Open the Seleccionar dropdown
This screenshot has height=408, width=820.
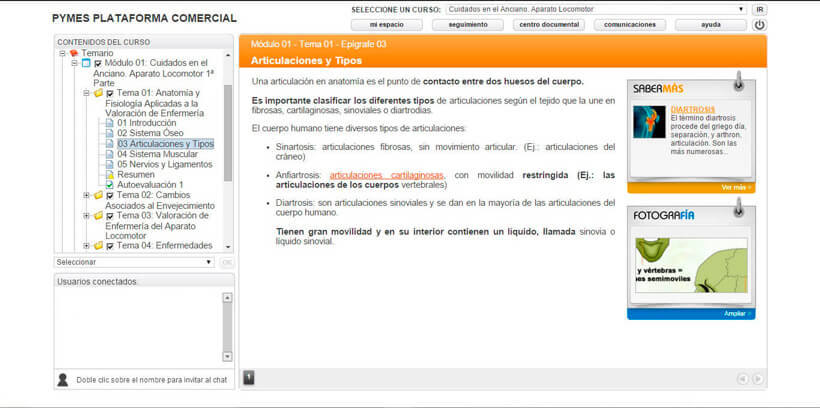(134, 262)
